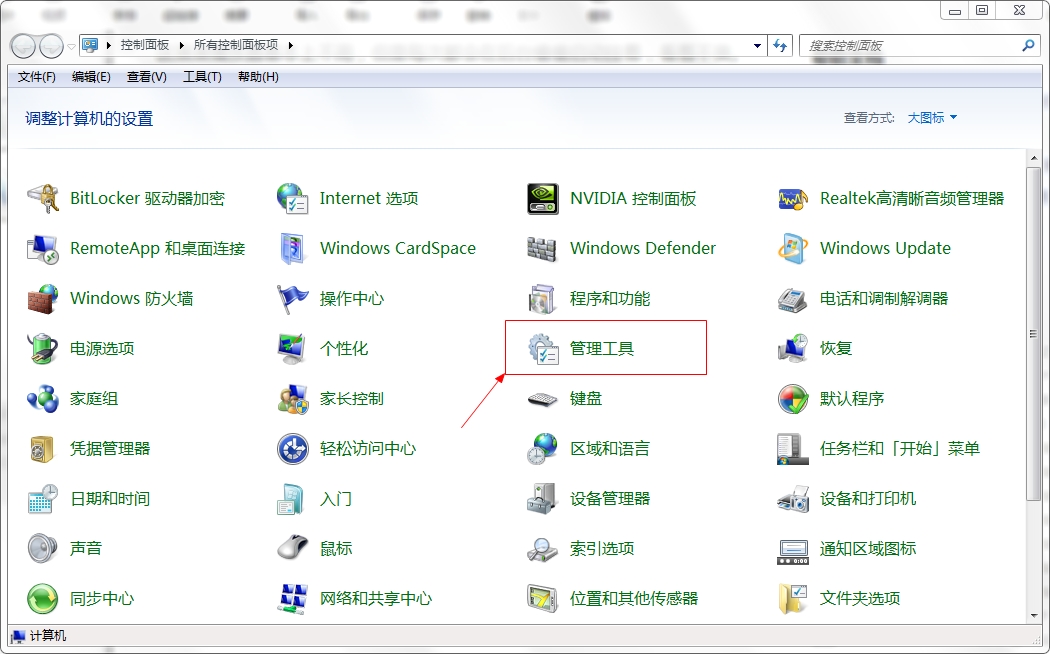Viewport: 1050px width, 654px height.
Task: Click 通知区域图标 link text
Action: pyautogui.click(x=868, y=548)
